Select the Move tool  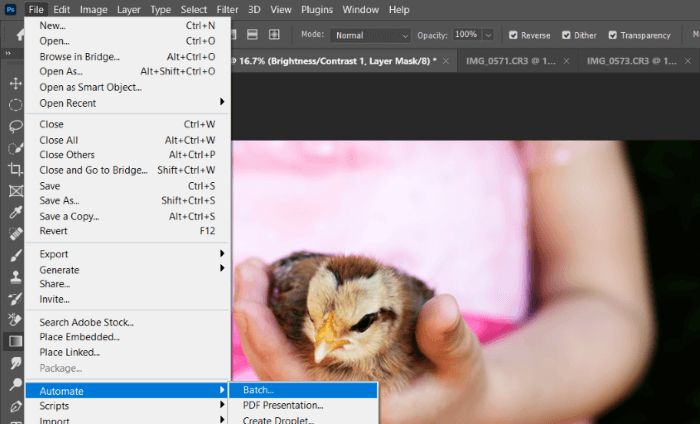15,82
